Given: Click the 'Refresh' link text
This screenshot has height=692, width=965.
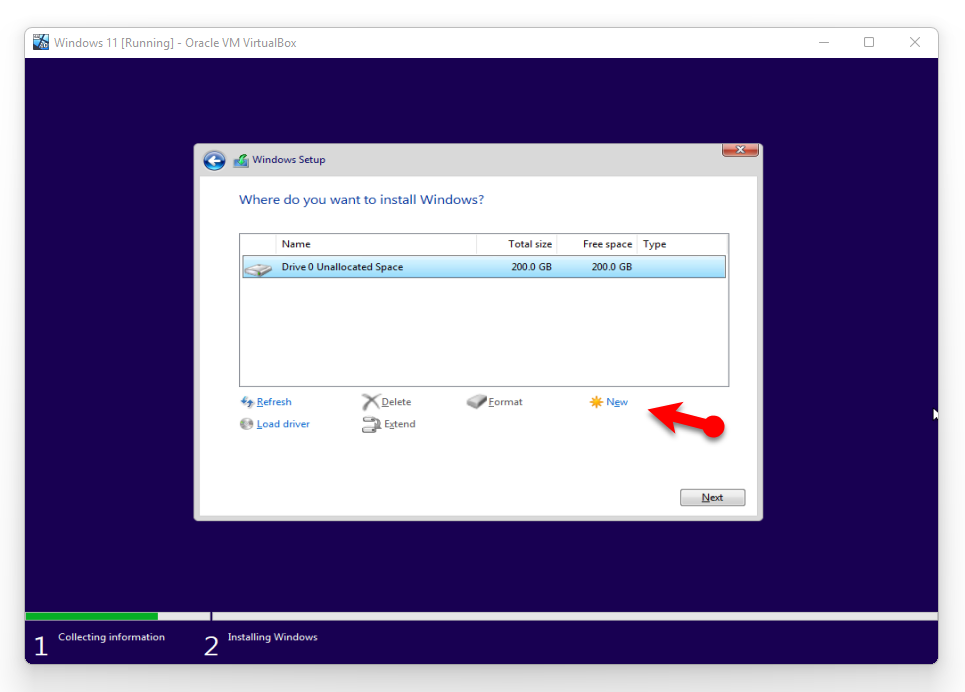Looking at the screenshot, I should click(x=274, y=402).
